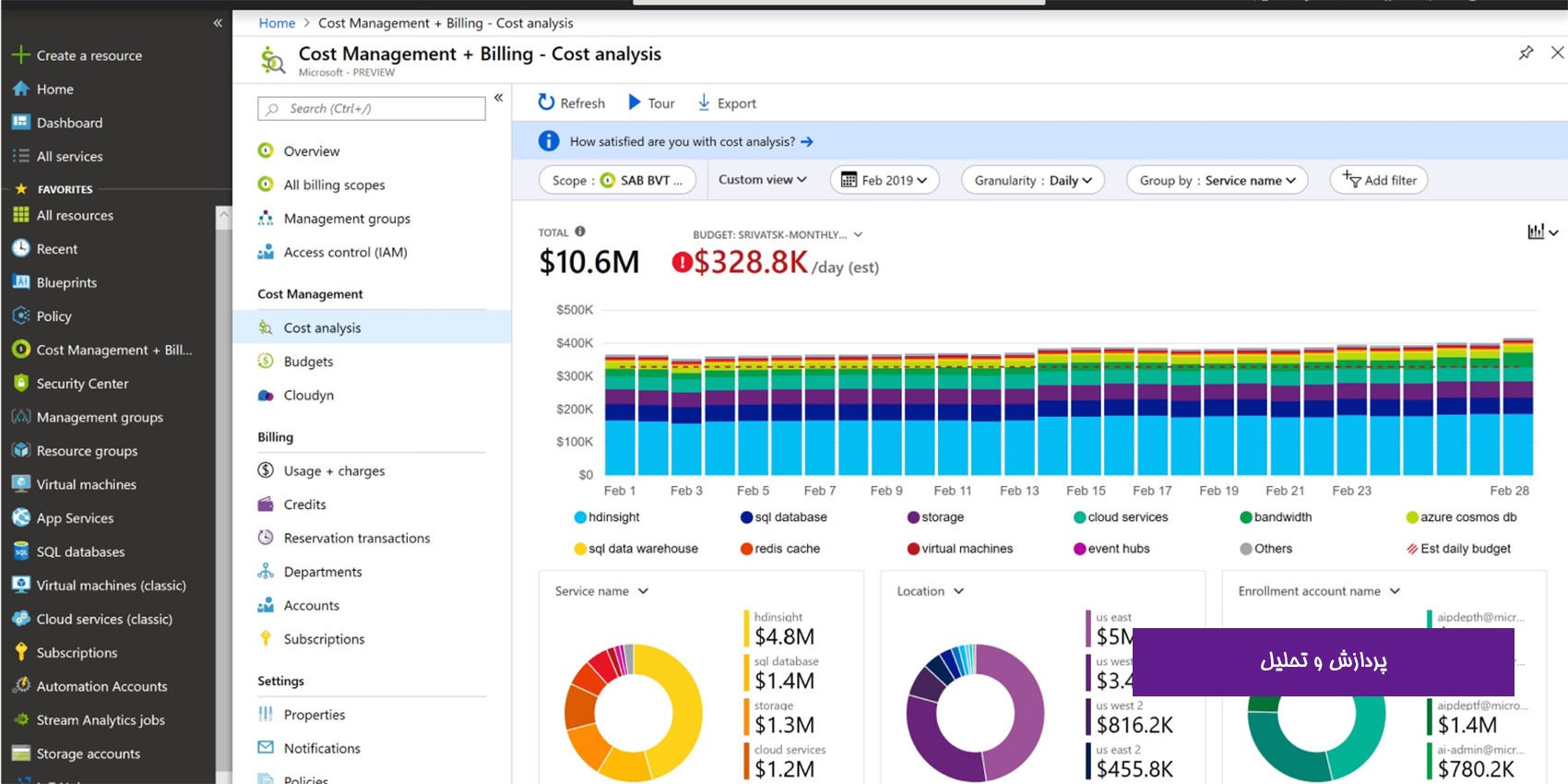
Task: Expand the Budget SRIVATSK-MONTHLY dropdown
Action: coord(858,234)
